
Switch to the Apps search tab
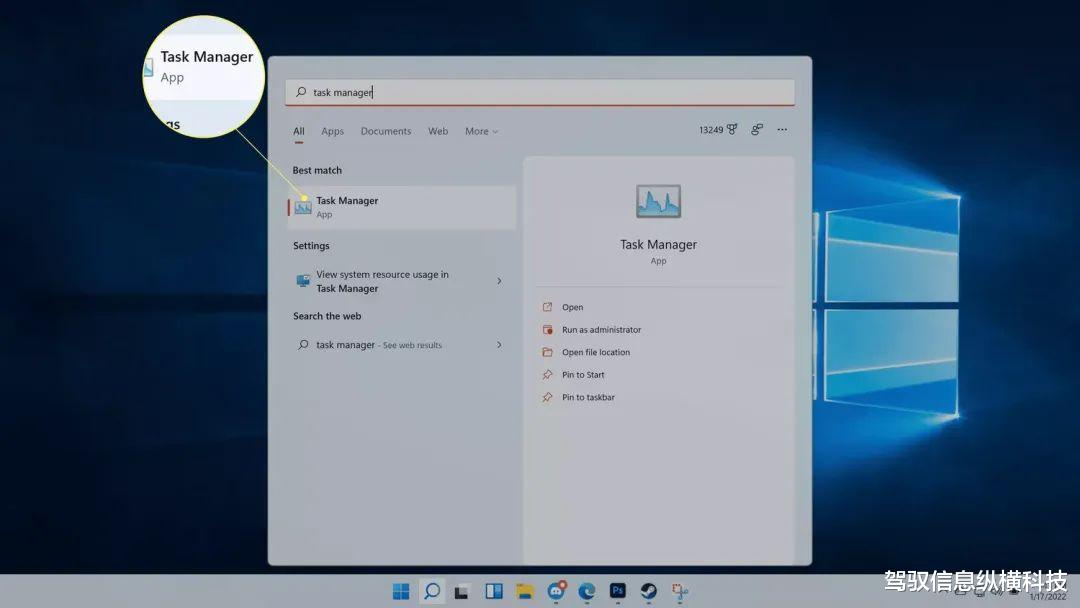[x=332, y=131]
